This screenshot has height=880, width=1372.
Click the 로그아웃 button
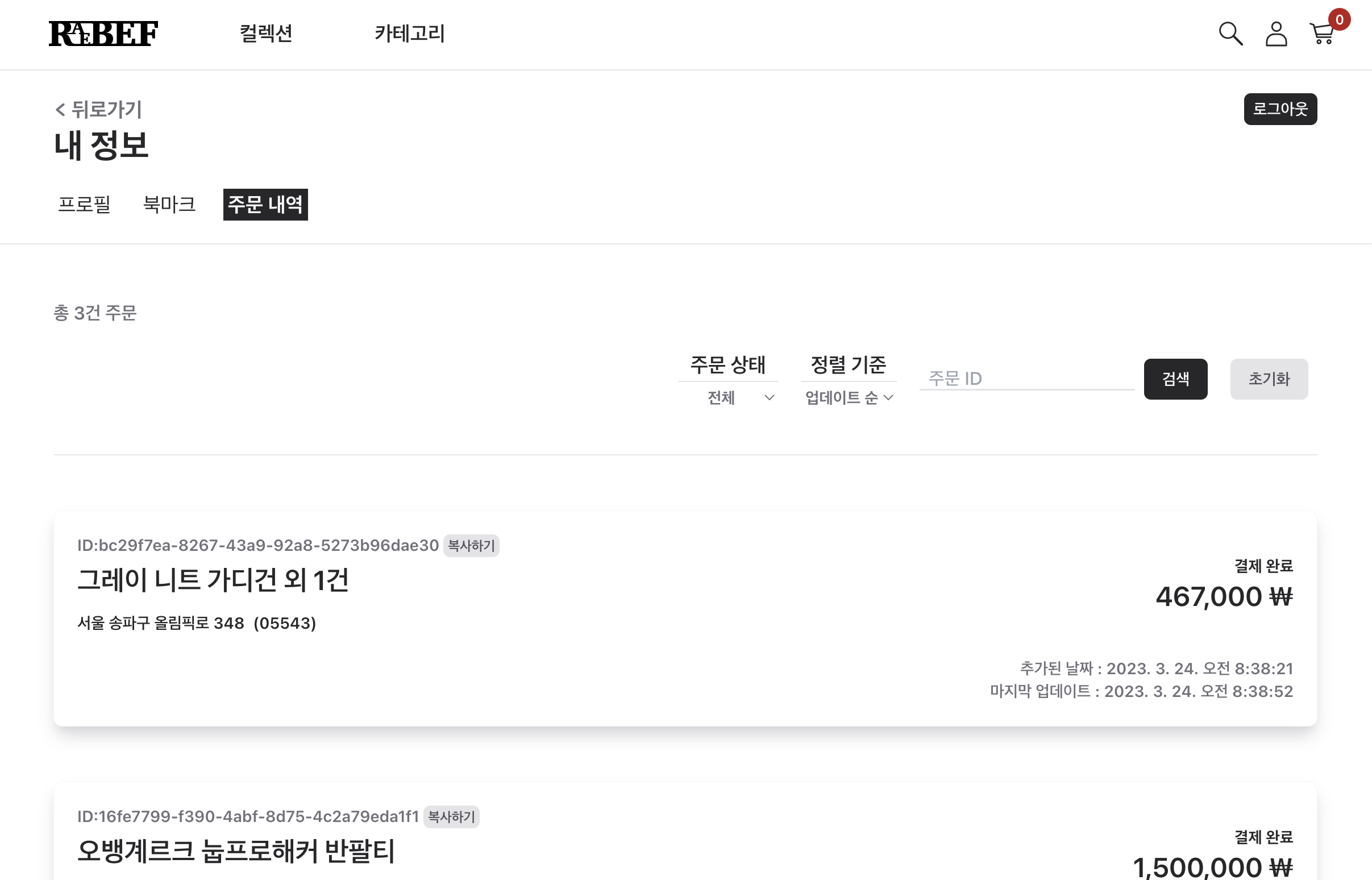[1280, 109]
